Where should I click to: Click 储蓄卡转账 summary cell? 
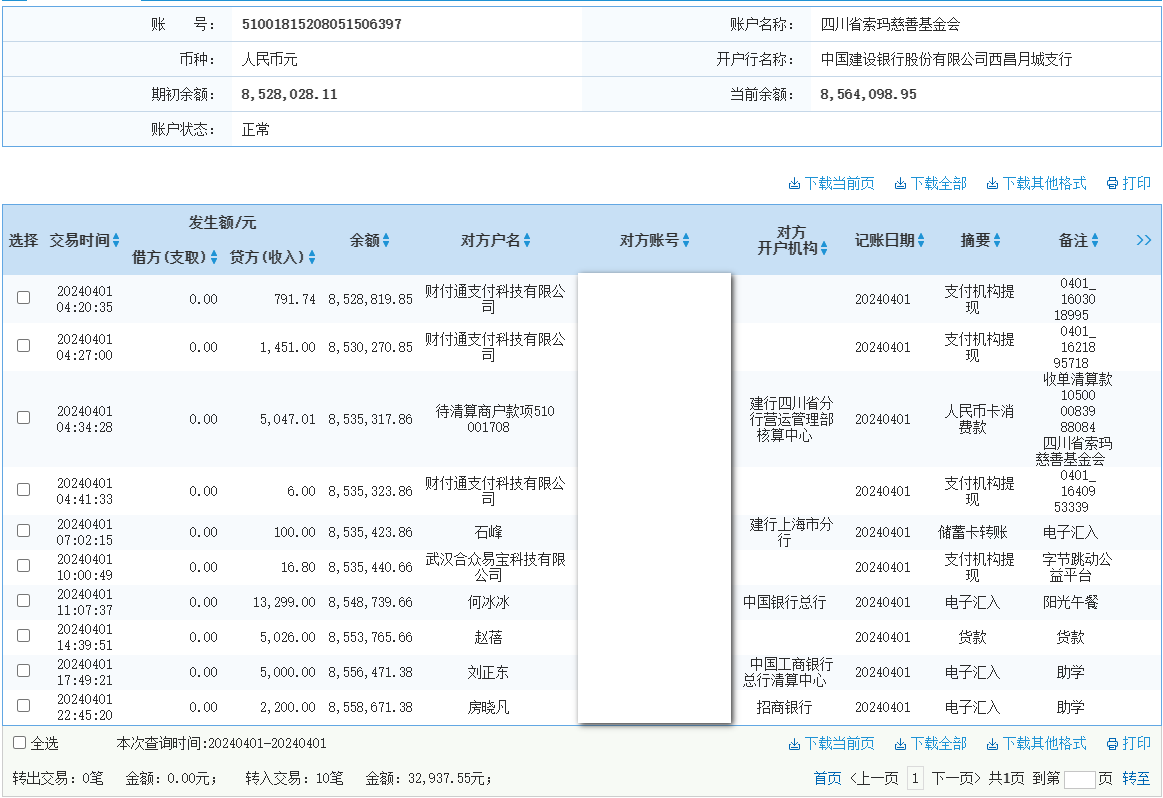click(x=972, y=532)
